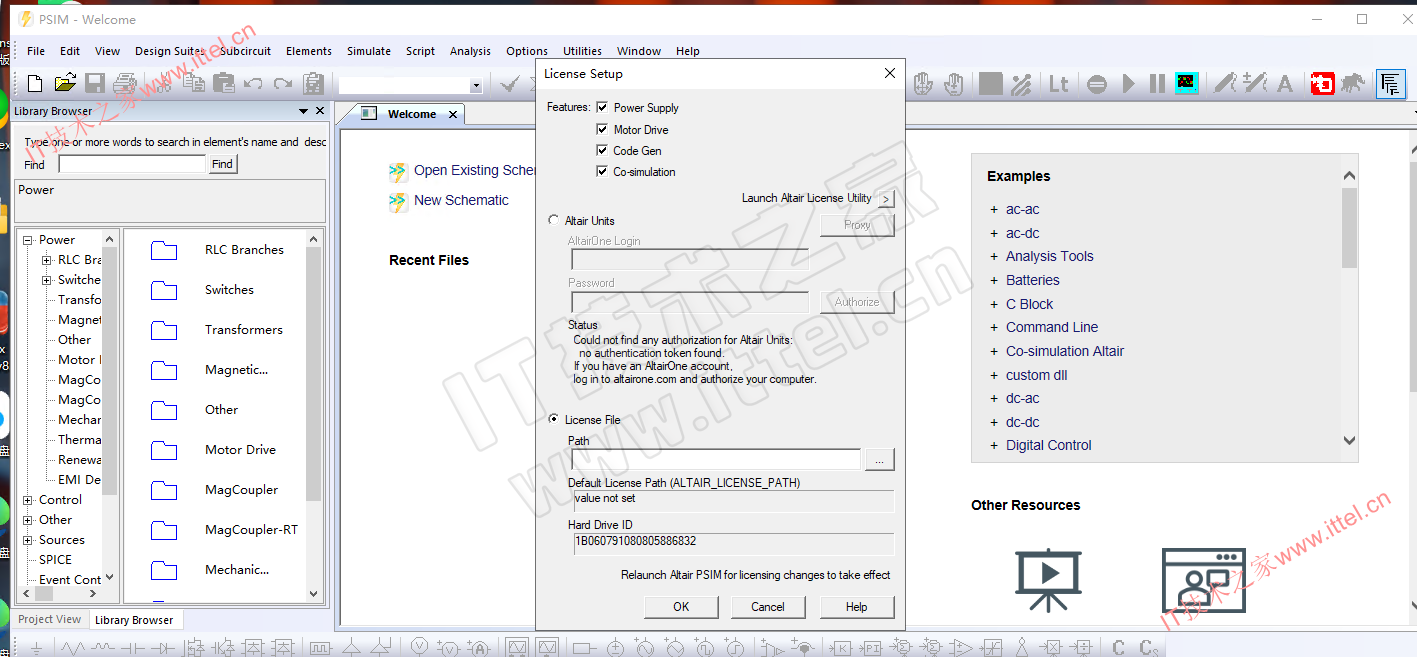The image size is (1417, 657).
Task: Click Help in the License Setup dialog
Action: 856,607
